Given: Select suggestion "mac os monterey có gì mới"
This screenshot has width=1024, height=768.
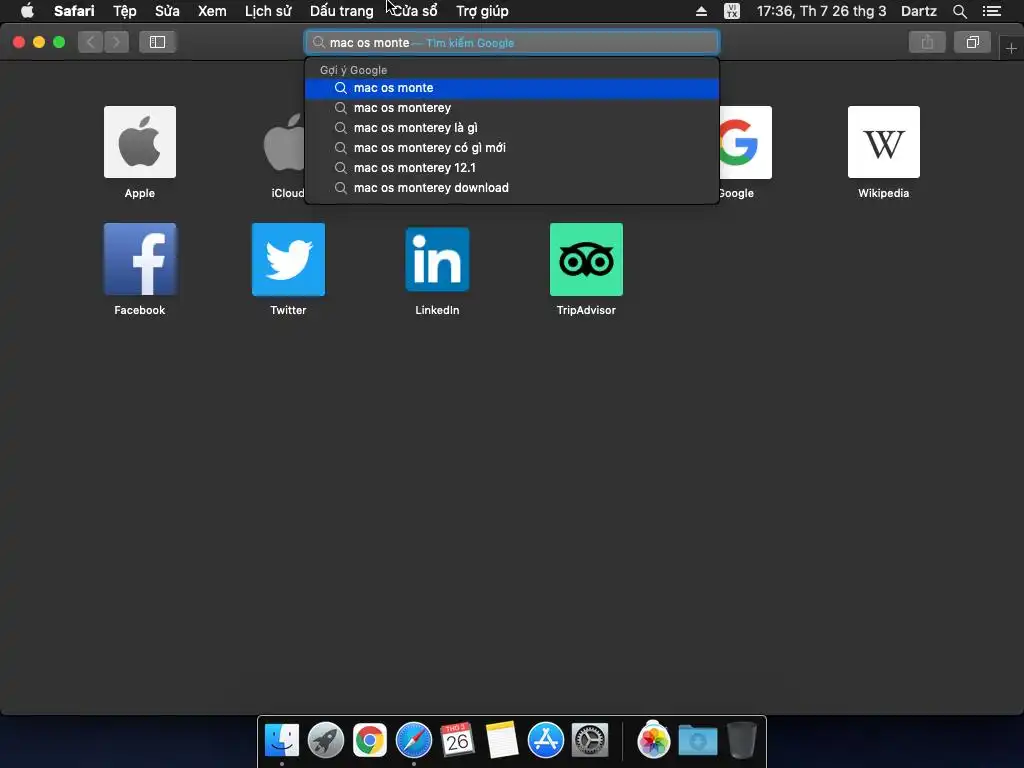Looking at the screenshot, I should (x=512, y=148).
